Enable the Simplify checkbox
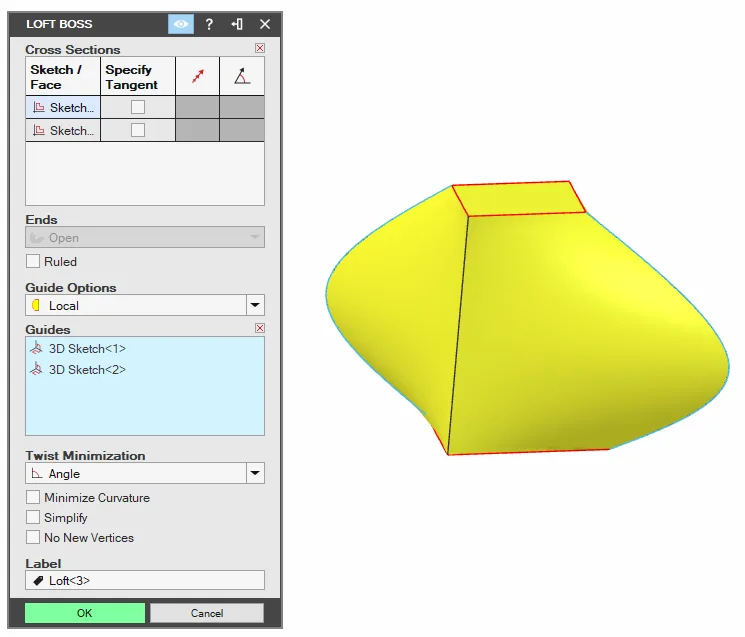 pyautogui.click(x=33, y=517)
